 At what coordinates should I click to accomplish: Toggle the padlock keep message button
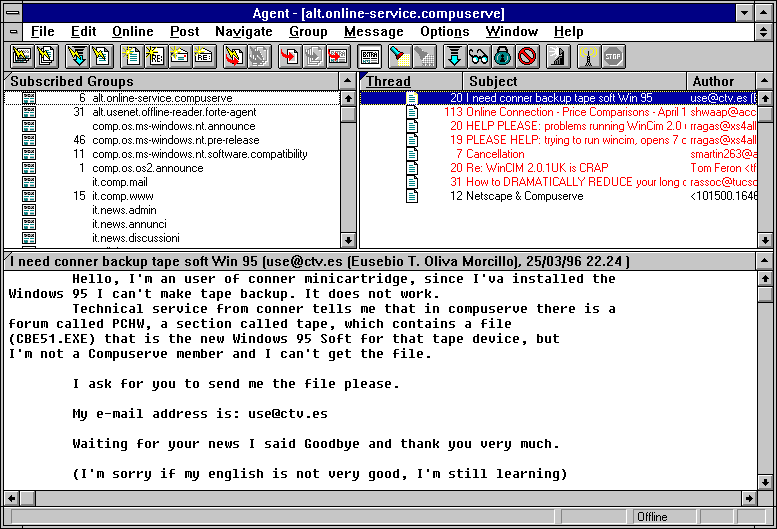pyautogui.click(x=502, y=56)
